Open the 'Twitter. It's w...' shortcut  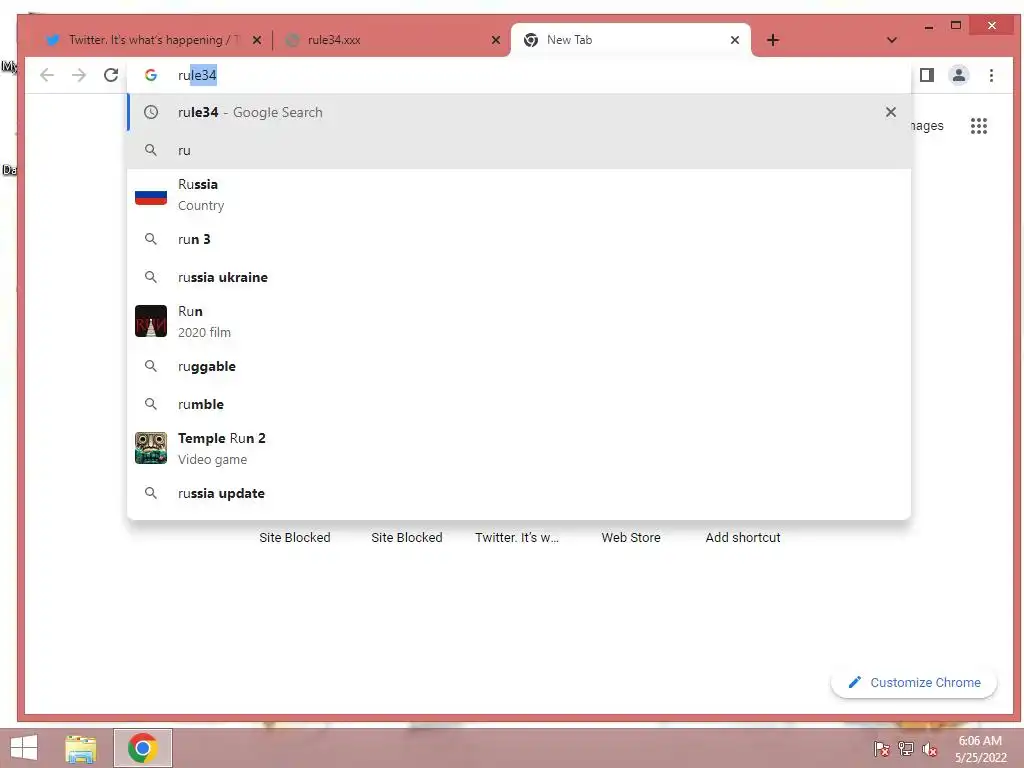click(517, 537)
